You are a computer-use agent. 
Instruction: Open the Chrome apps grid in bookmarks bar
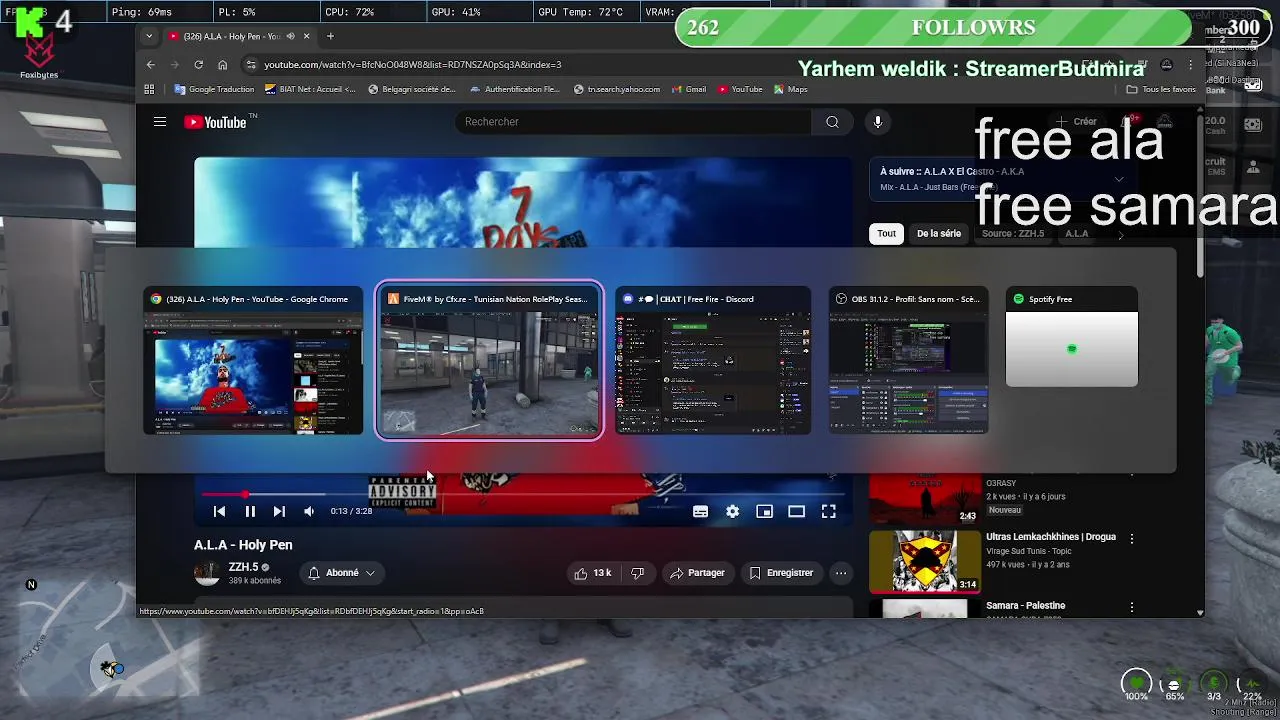click(149, 89)
